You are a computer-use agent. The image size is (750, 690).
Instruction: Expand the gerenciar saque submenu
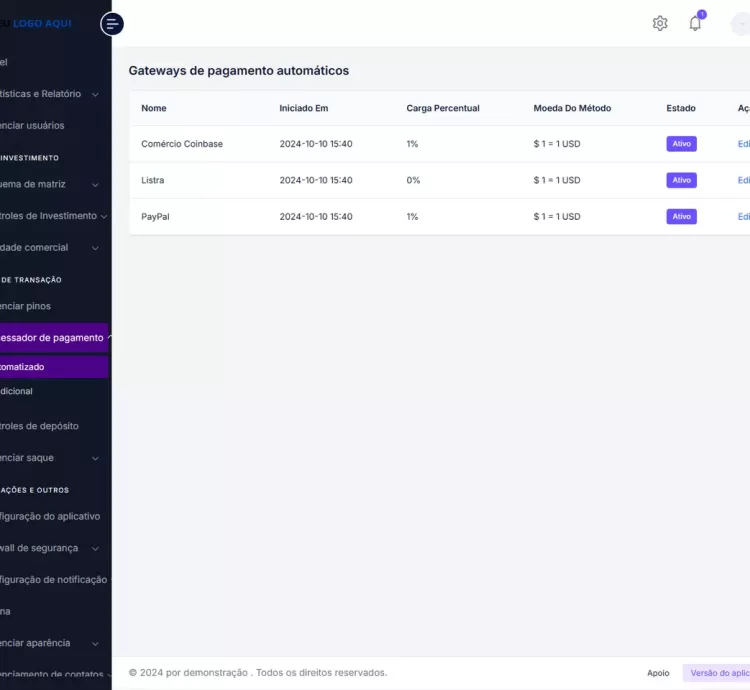95,458
